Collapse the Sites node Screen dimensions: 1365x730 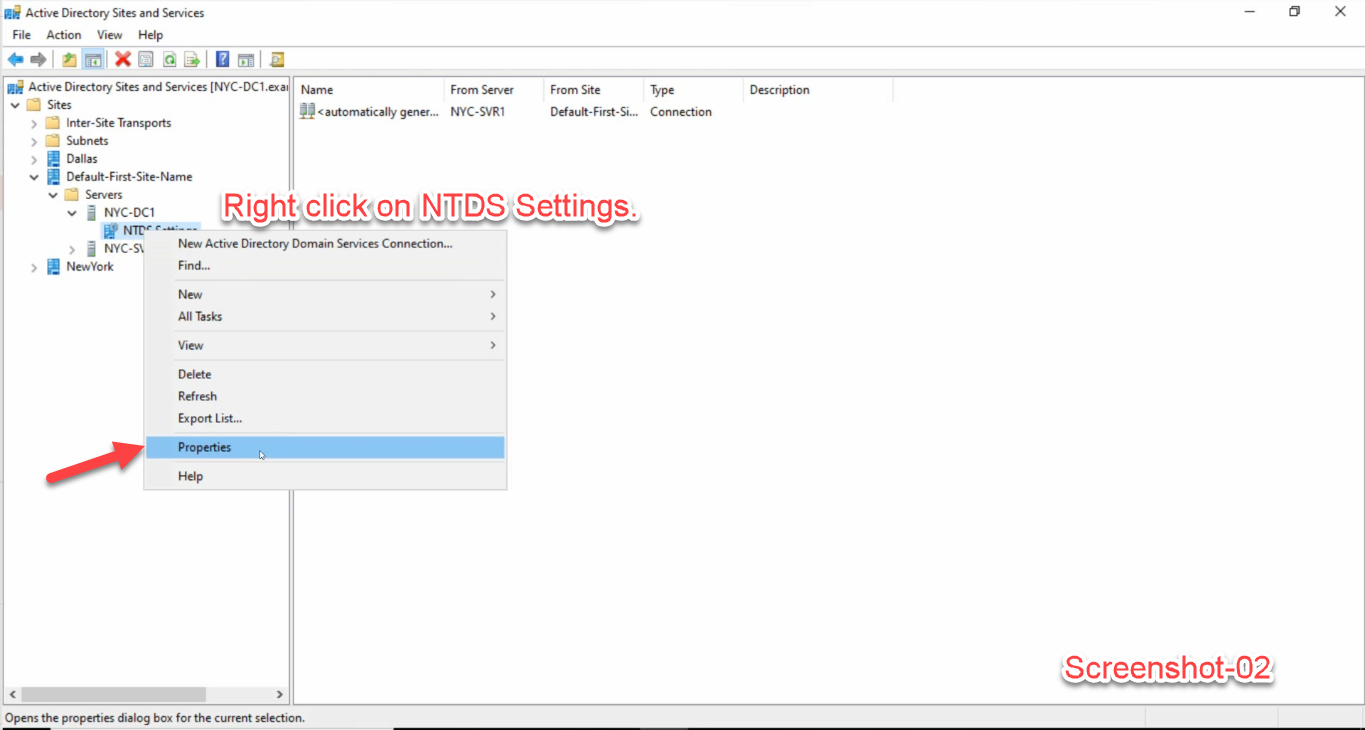pyautogui.click(x=15, y=105)
